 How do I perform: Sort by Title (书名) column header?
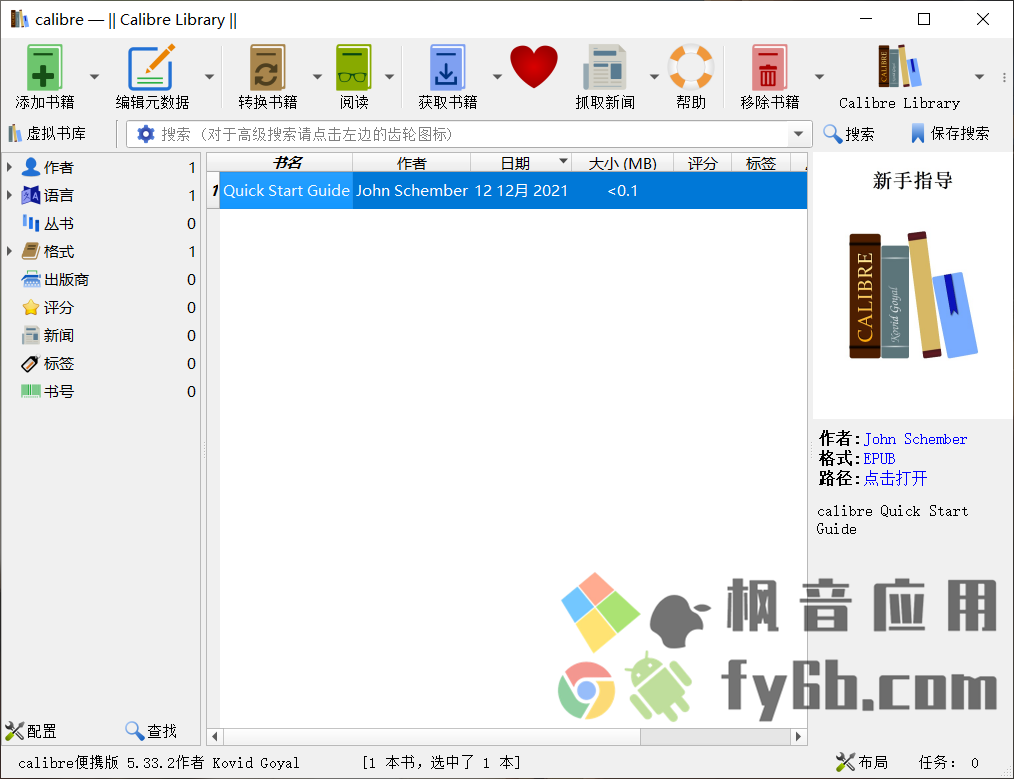286,163
